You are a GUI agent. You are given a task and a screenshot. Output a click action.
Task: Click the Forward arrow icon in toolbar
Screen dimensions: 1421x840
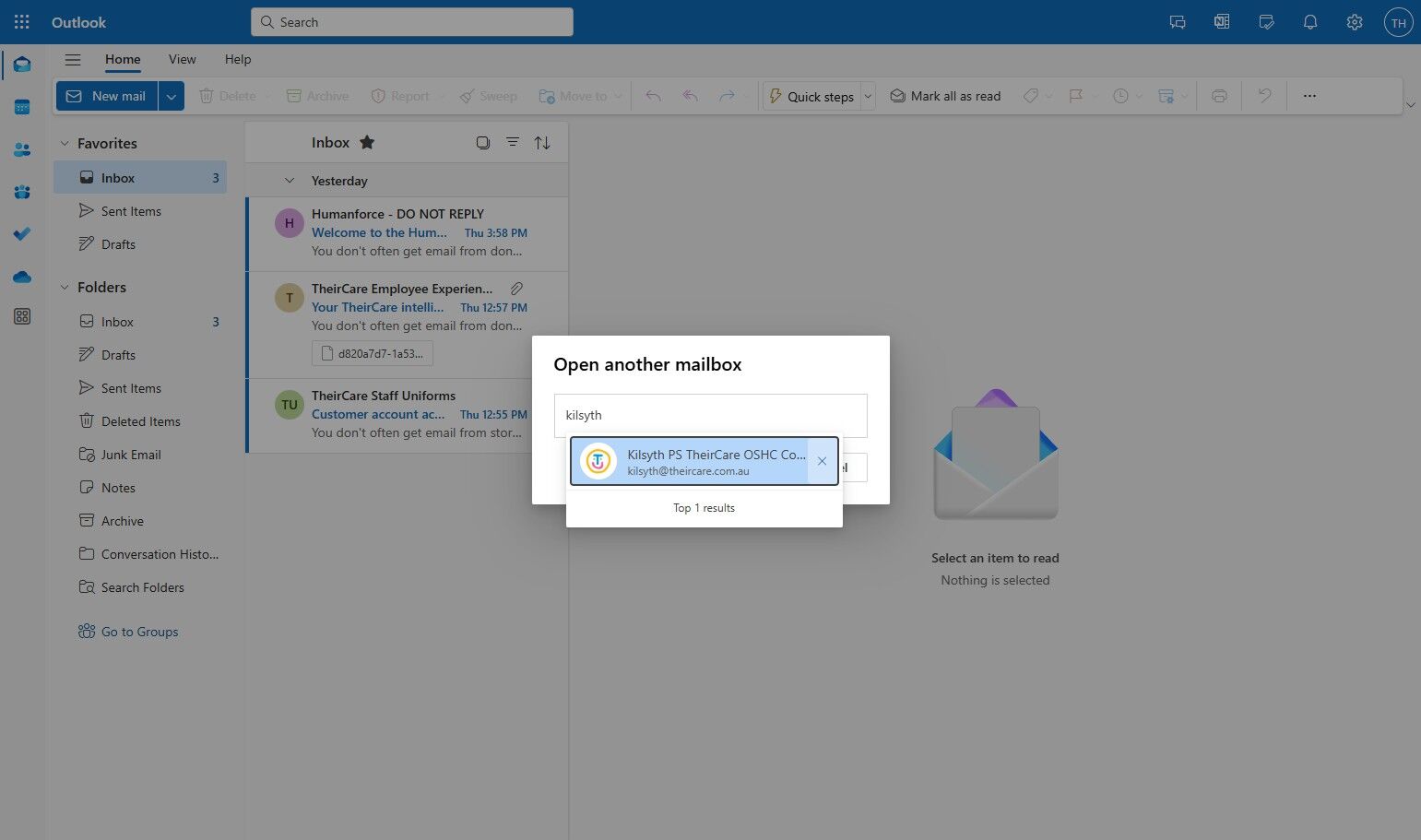point(727,96)
